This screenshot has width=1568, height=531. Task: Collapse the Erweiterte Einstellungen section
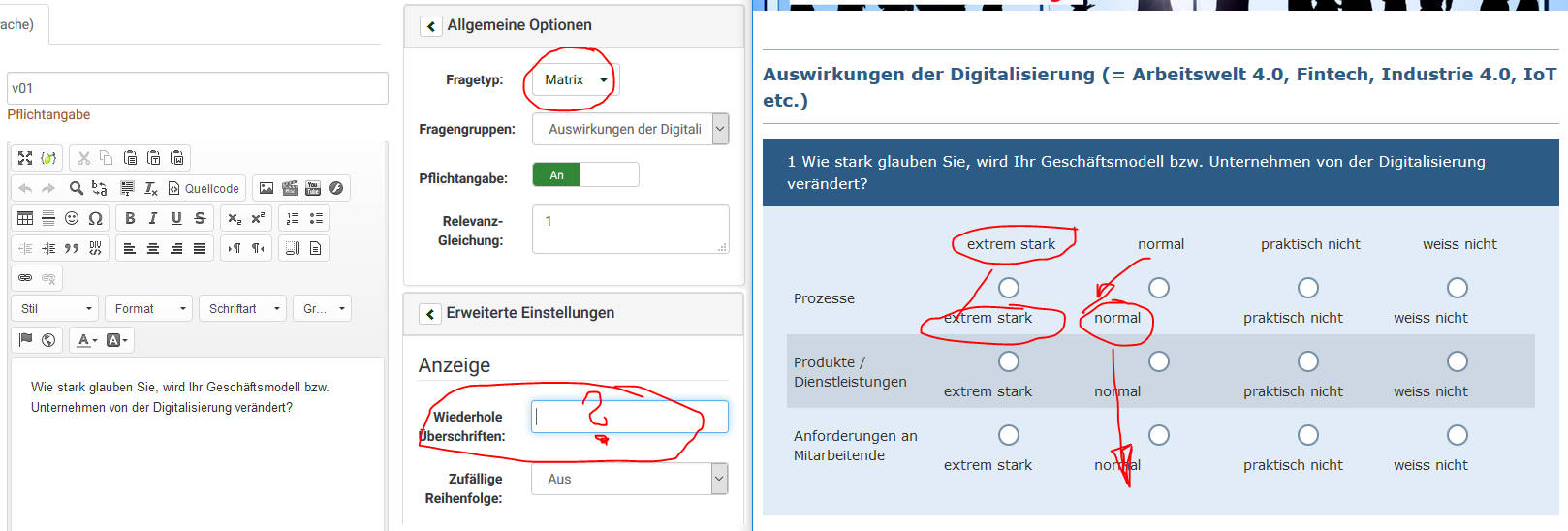pos(431,314)
